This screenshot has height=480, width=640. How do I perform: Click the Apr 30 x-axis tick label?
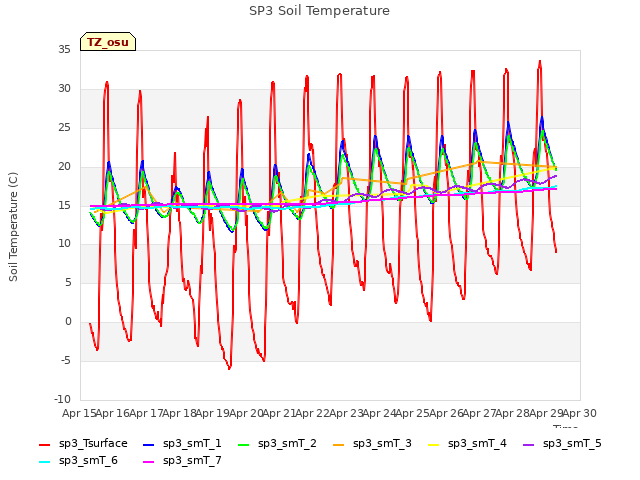[x=580, y=413]
